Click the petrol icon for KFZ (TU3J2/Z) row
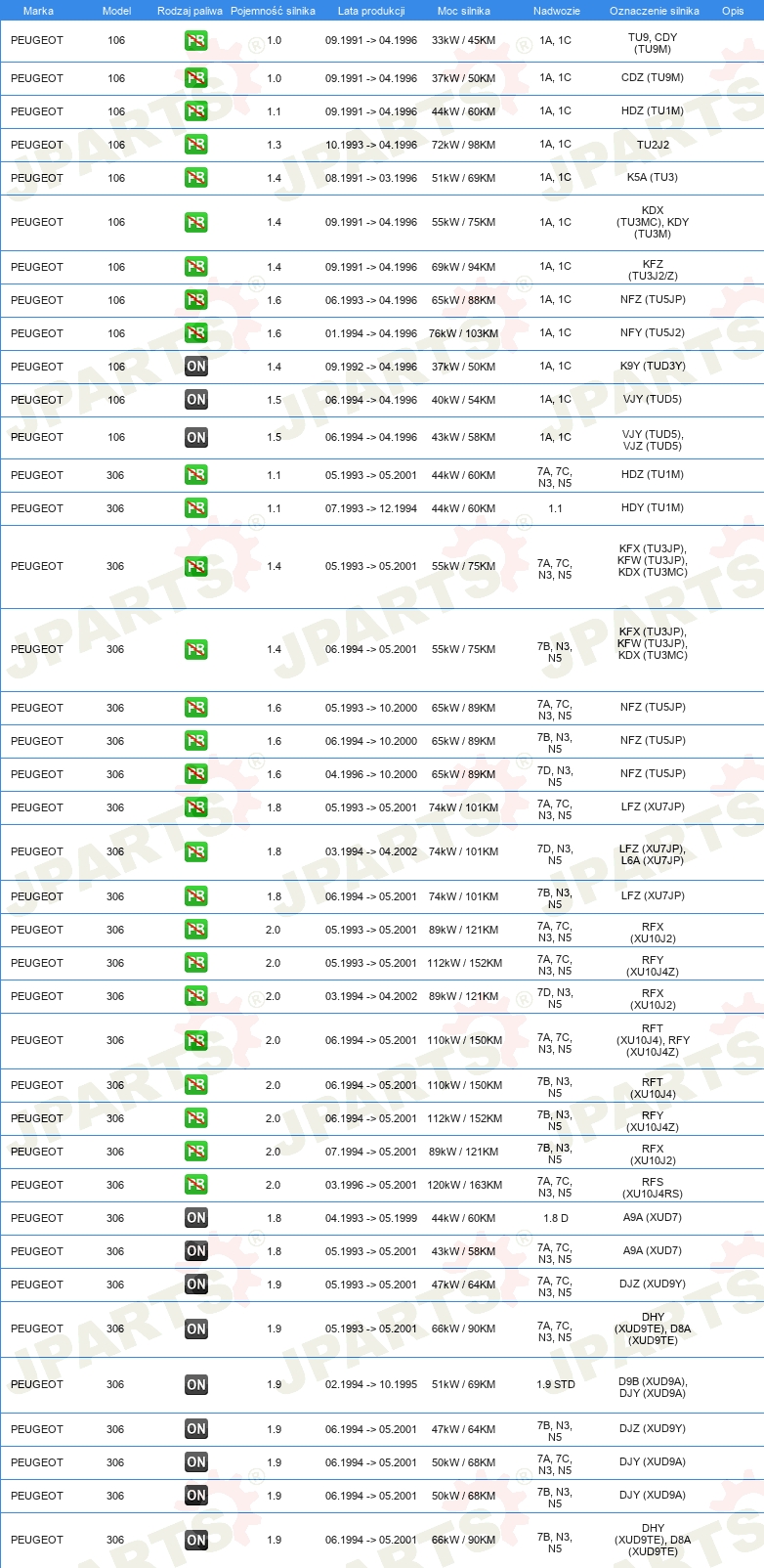This screenshot has width=764, height=1568. (x=196, y=267)
